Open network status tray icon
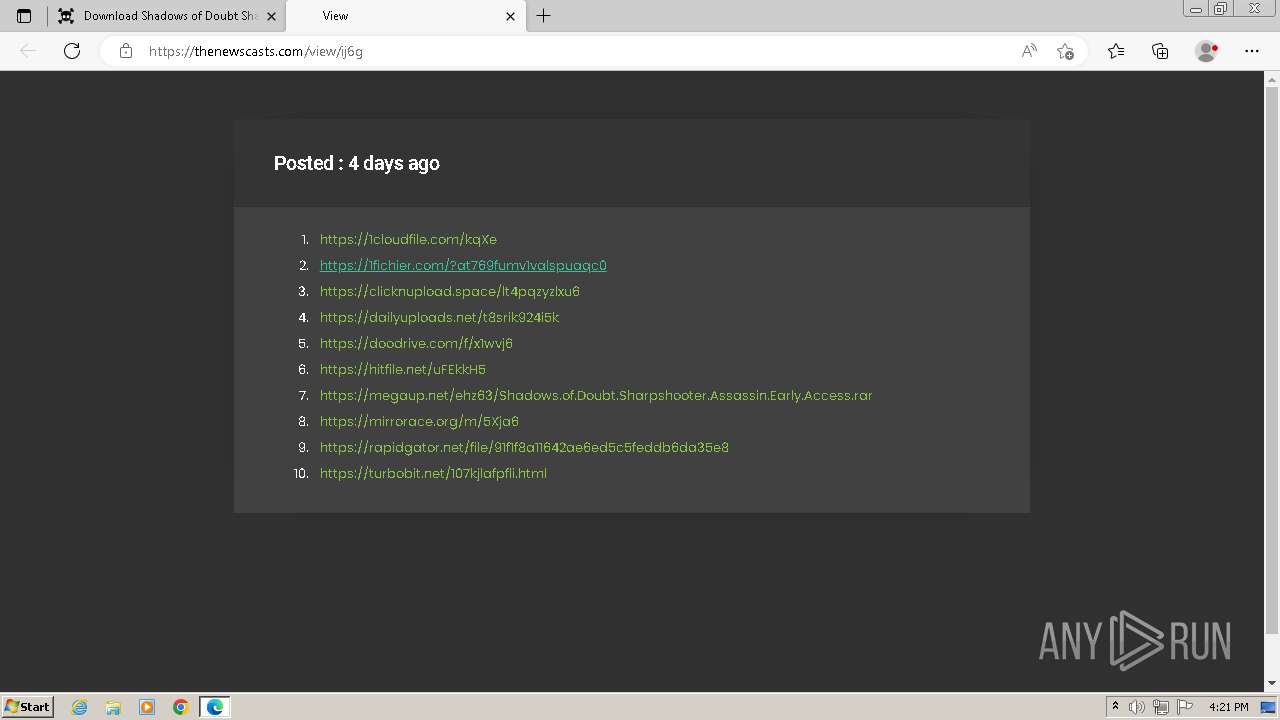The width and height of the screenshot is (1280, 720). pos(1161,707)
